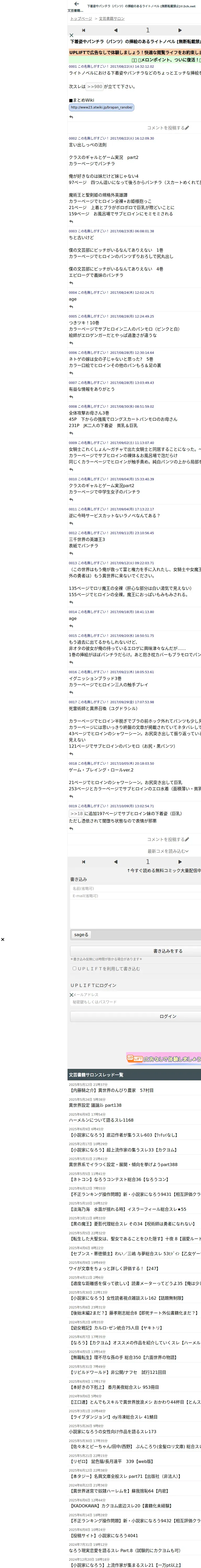Click the ログイン button
The image size is (201, 1568).
(x=136, y=1017)
